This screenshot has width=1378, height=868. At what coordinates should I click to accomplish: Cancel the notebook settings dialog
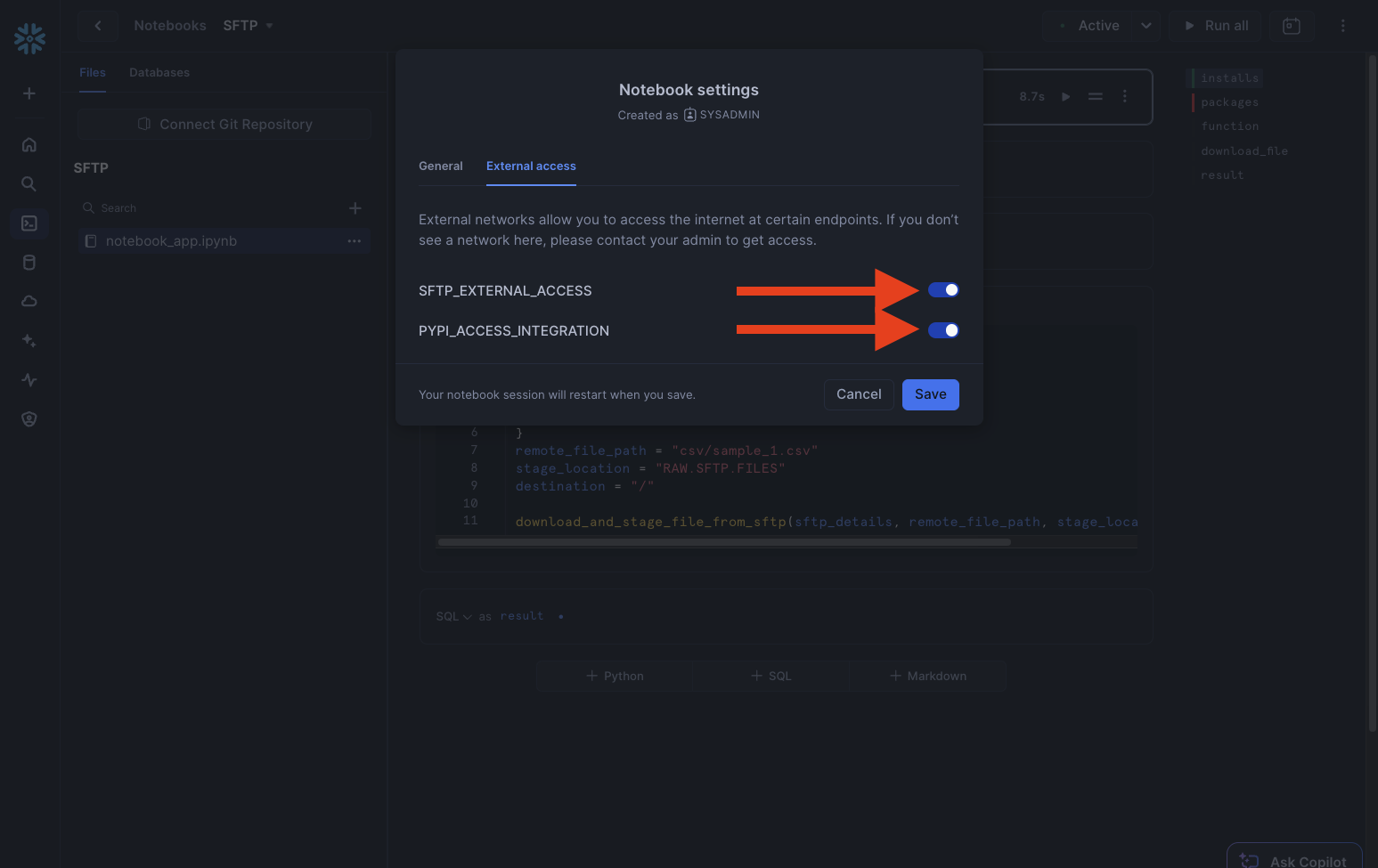tap(859, 394)
